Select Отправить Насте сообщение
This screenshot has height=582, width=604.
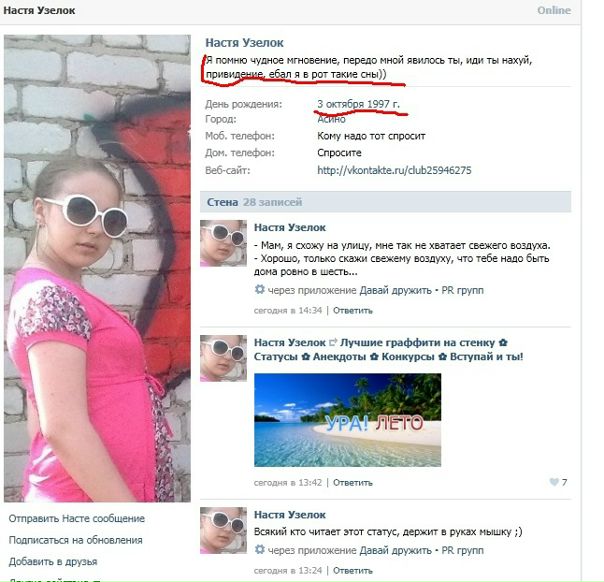[x=77, y=518]
